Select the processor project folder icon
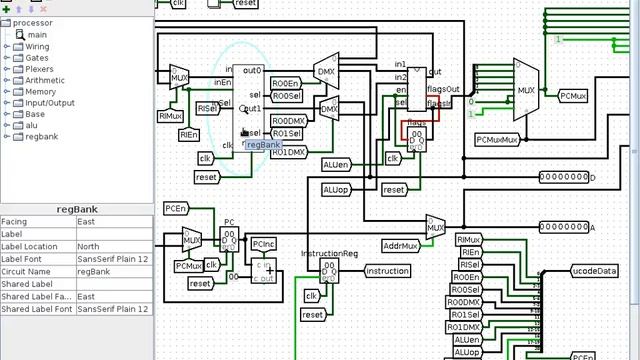 pos(6,23)
